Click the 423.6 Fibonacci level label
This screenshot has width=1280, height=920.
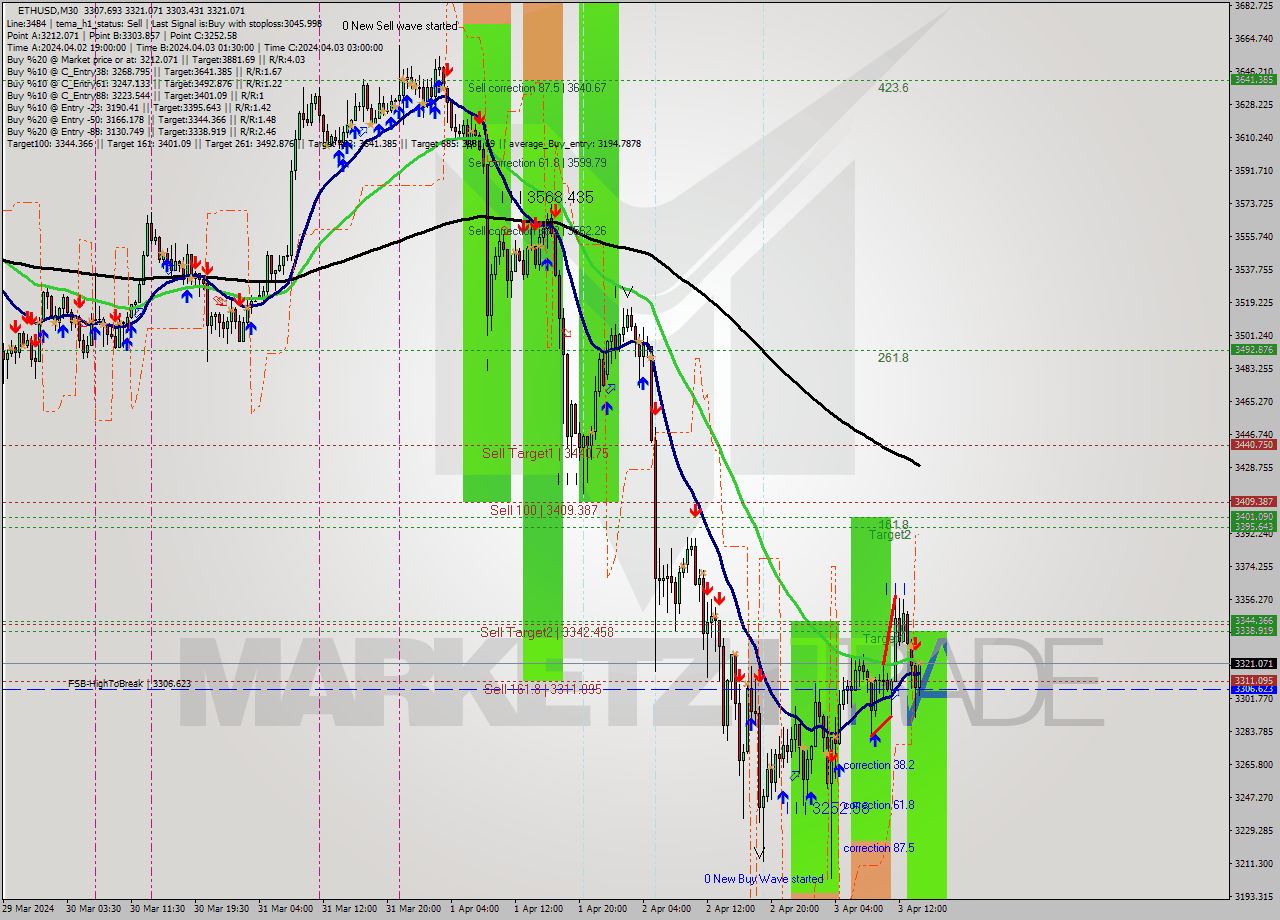[893, 88]
